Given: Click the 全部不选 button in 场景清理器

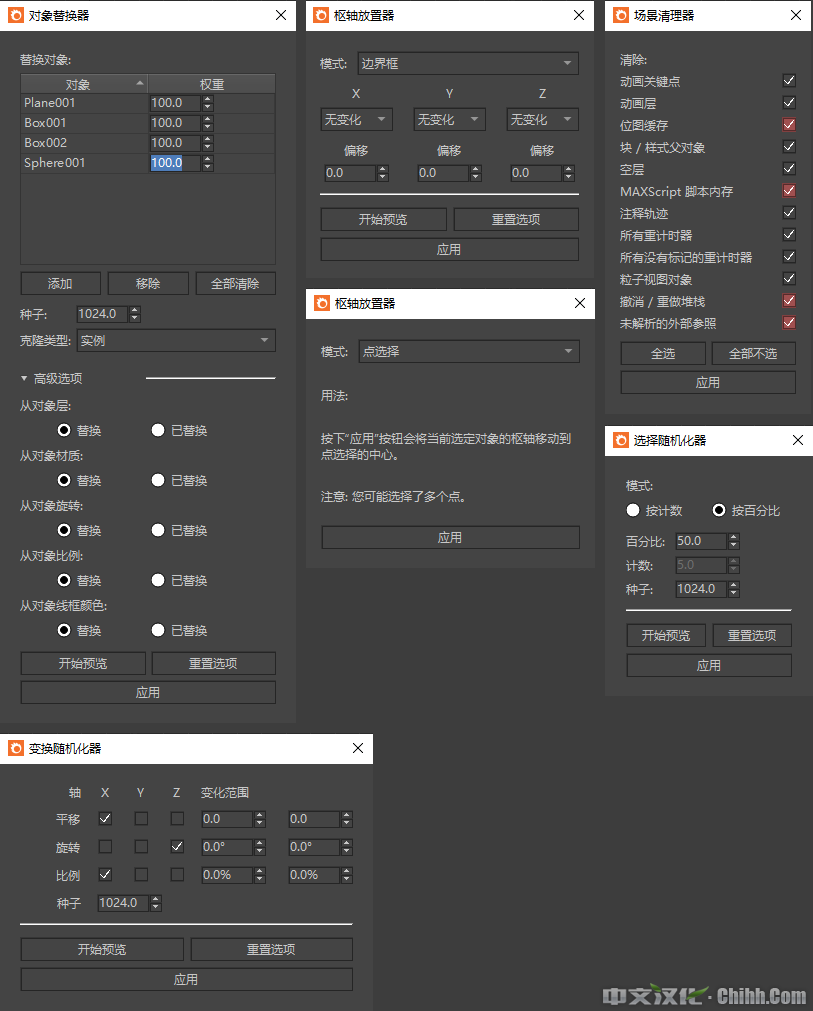Looking at the screenshot, I should point(753,353).
